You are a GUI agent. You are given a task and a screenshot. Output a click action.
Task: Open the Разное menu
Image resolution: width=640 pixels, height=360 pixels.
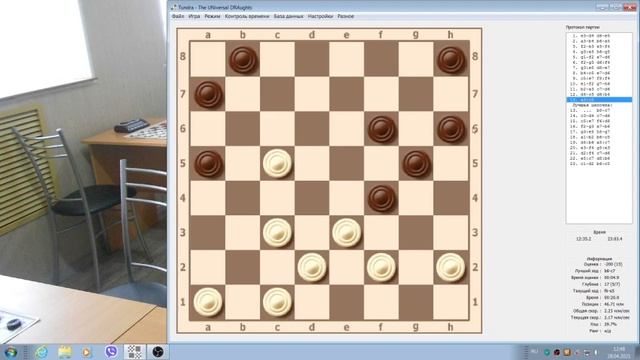346,16
